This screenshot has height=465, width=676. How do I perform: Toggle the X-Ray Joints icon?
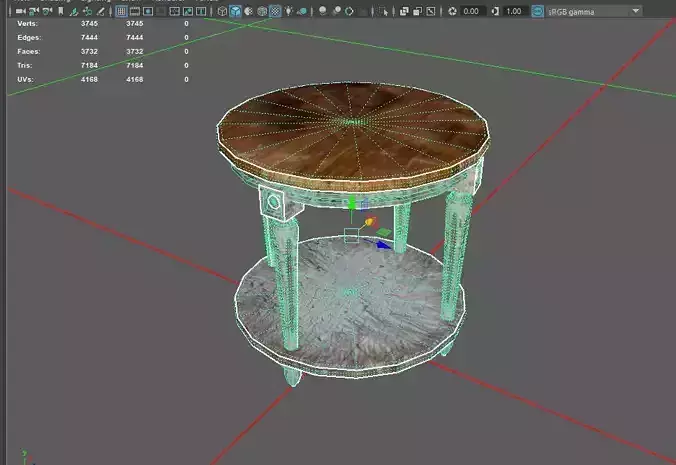[x=431, y=11]
